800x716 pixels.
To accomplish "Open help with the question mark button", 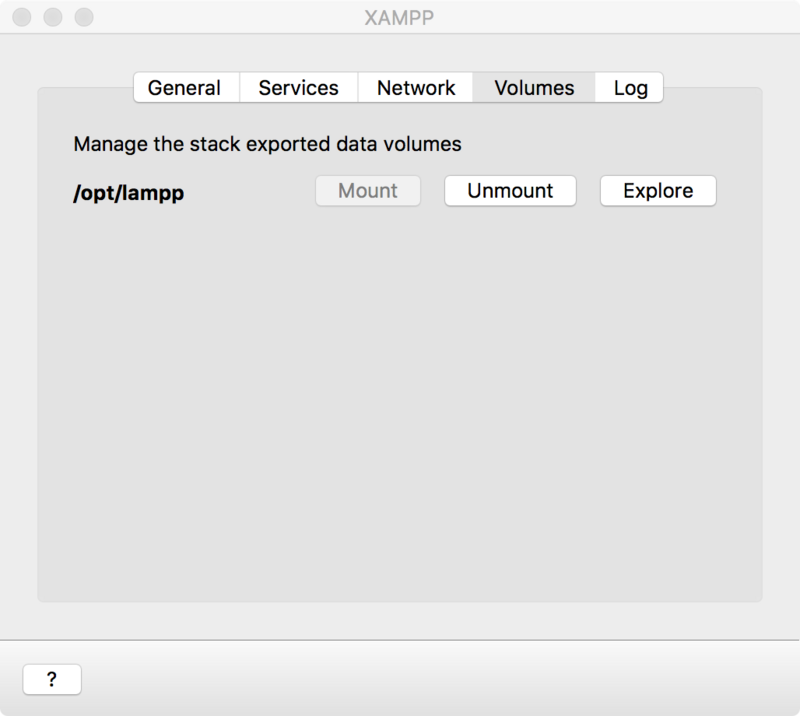I will (x=52, y=679).
